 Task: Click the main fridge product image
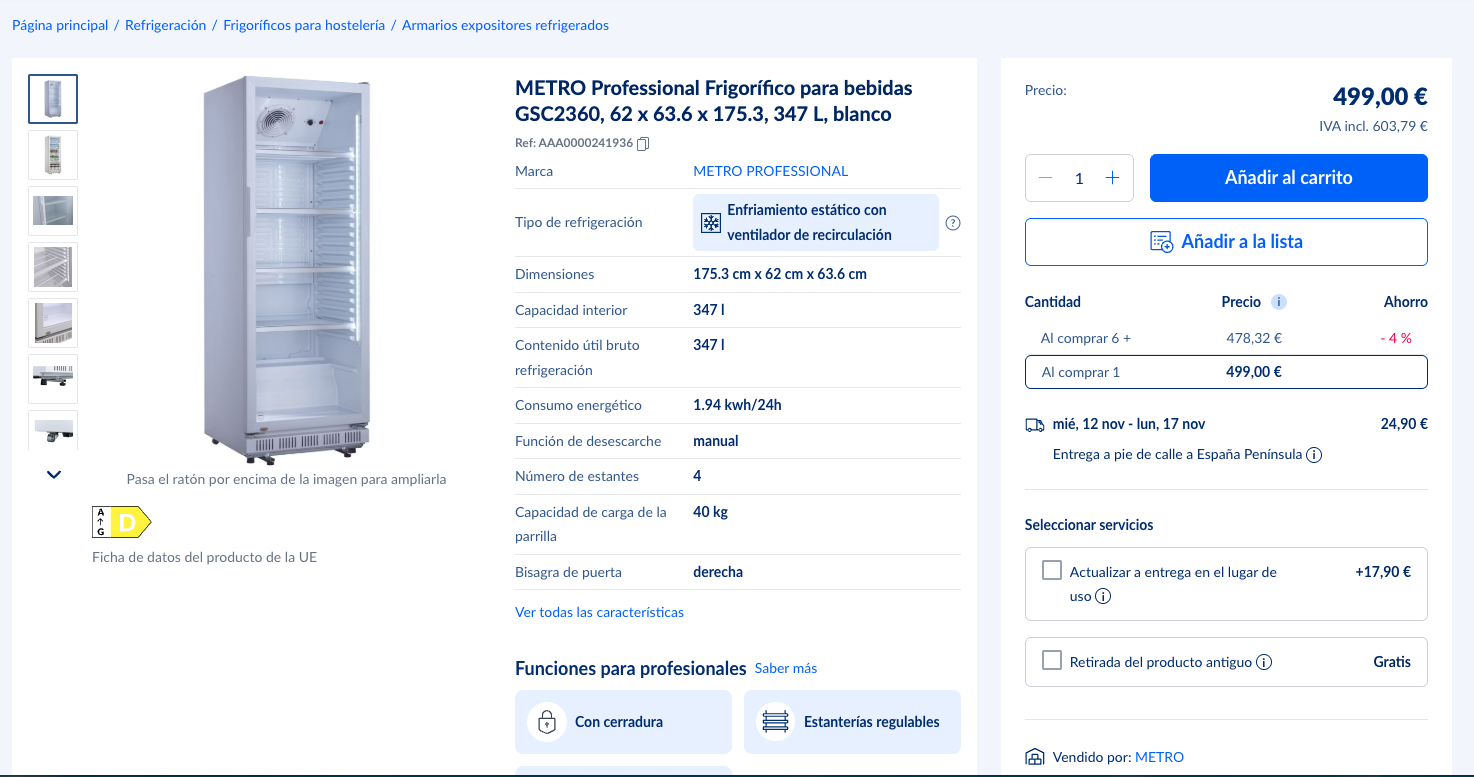286,270
